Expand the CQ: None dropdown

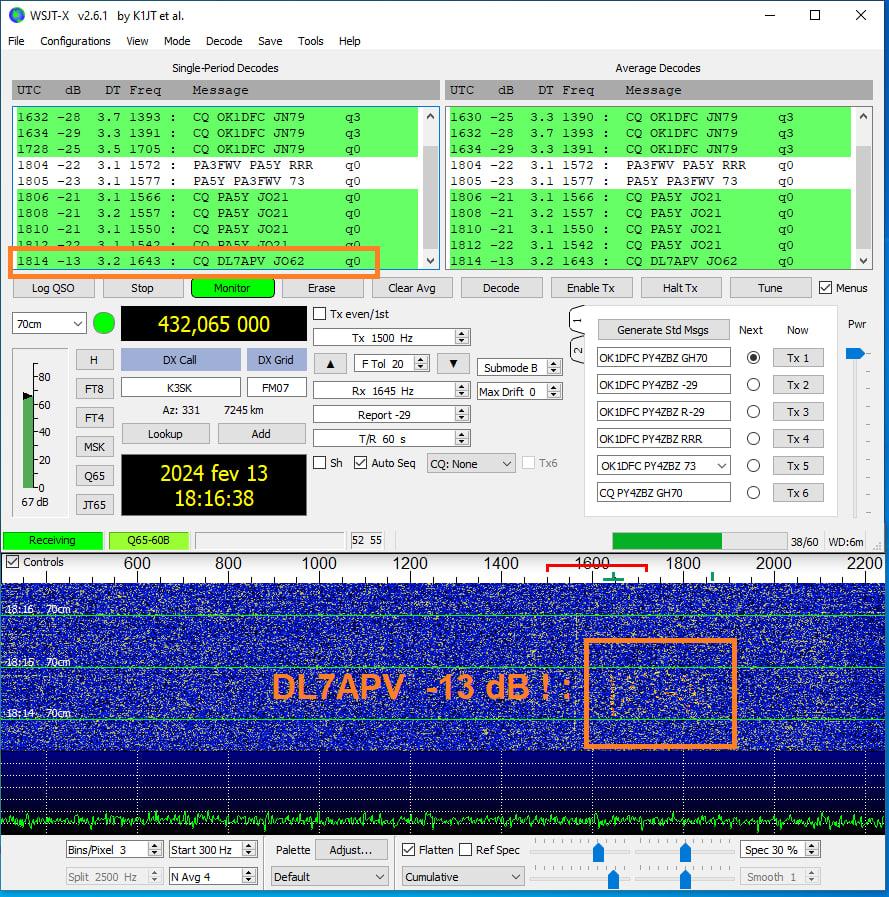click(x=470, y=463)
